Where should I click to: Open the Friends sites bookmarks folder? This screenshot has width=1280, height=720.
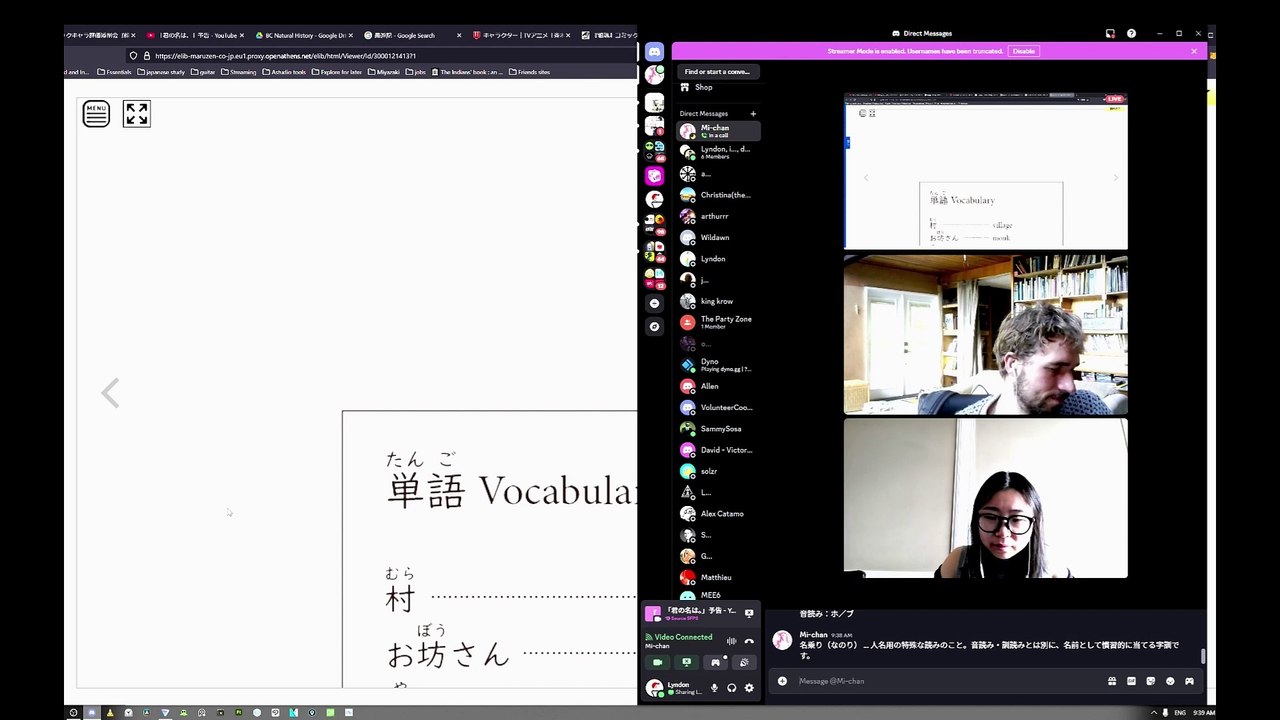point(530,72)
